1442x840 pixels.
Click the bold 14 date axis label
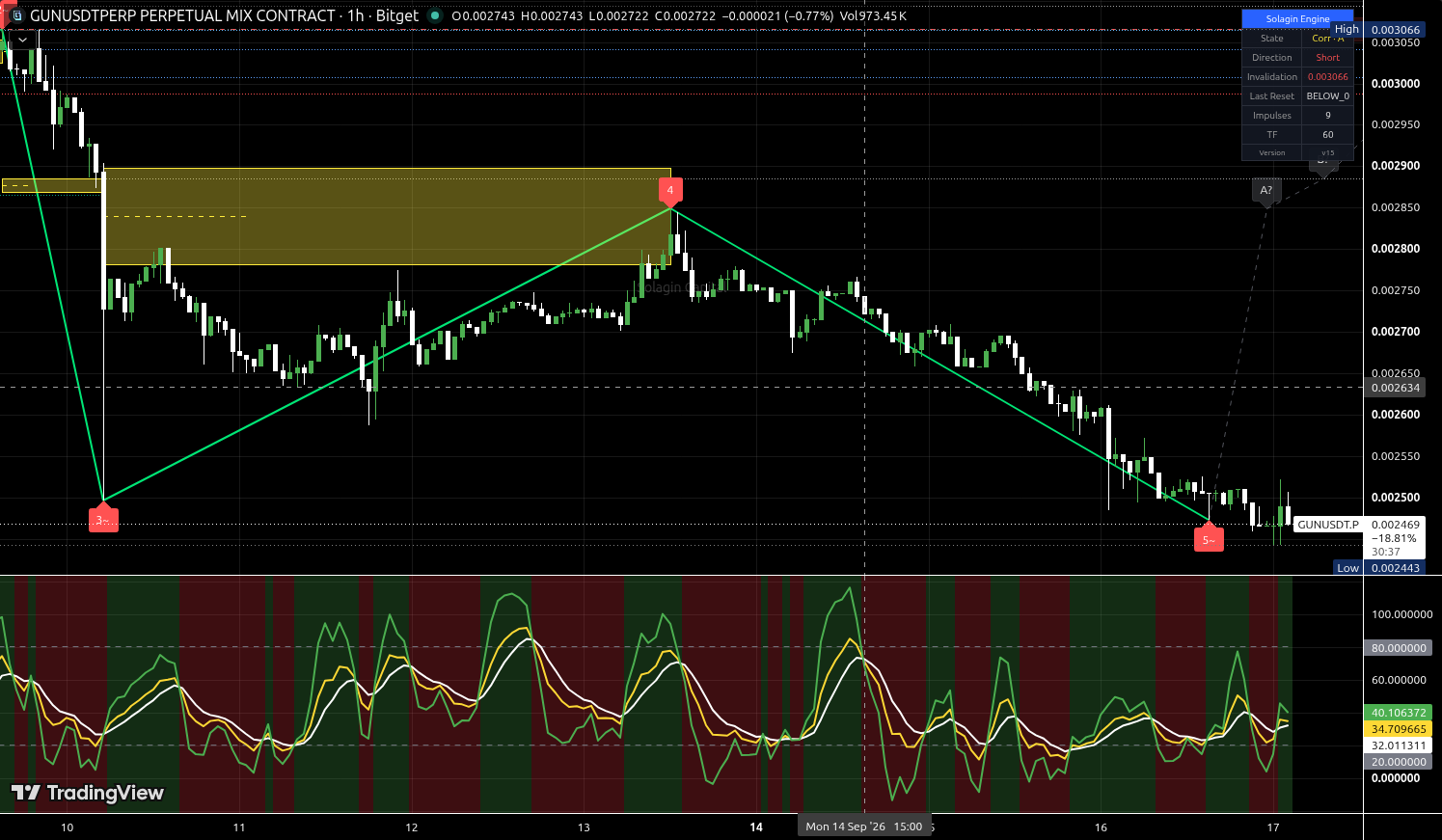point(756,826)
